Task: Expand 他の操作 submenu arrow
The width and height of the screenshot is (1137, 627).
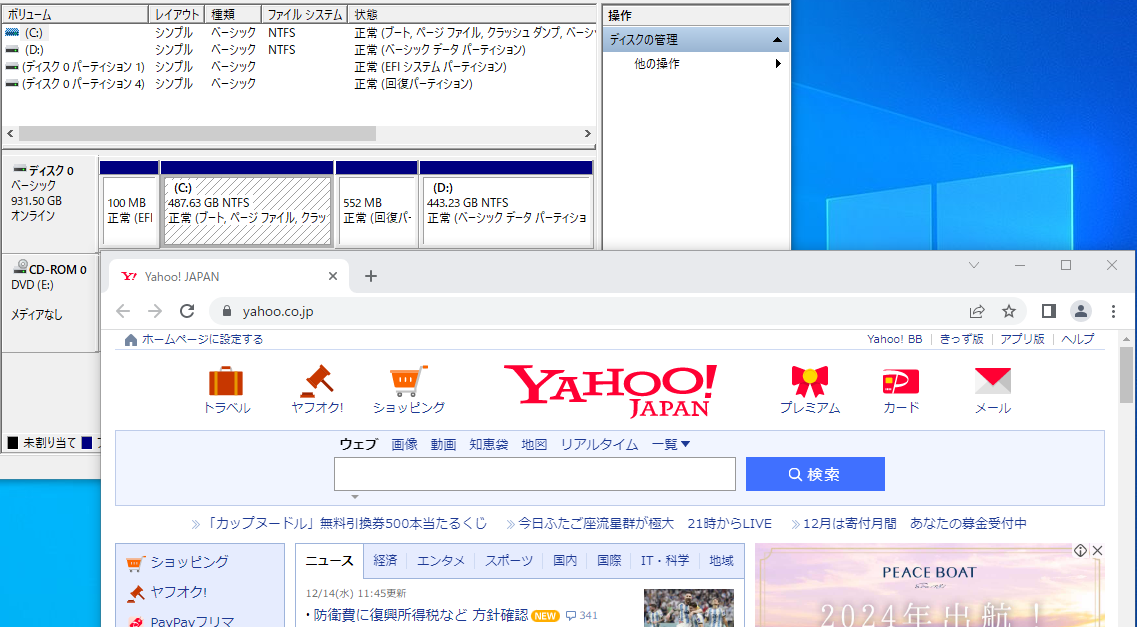Action: [777, 64]
